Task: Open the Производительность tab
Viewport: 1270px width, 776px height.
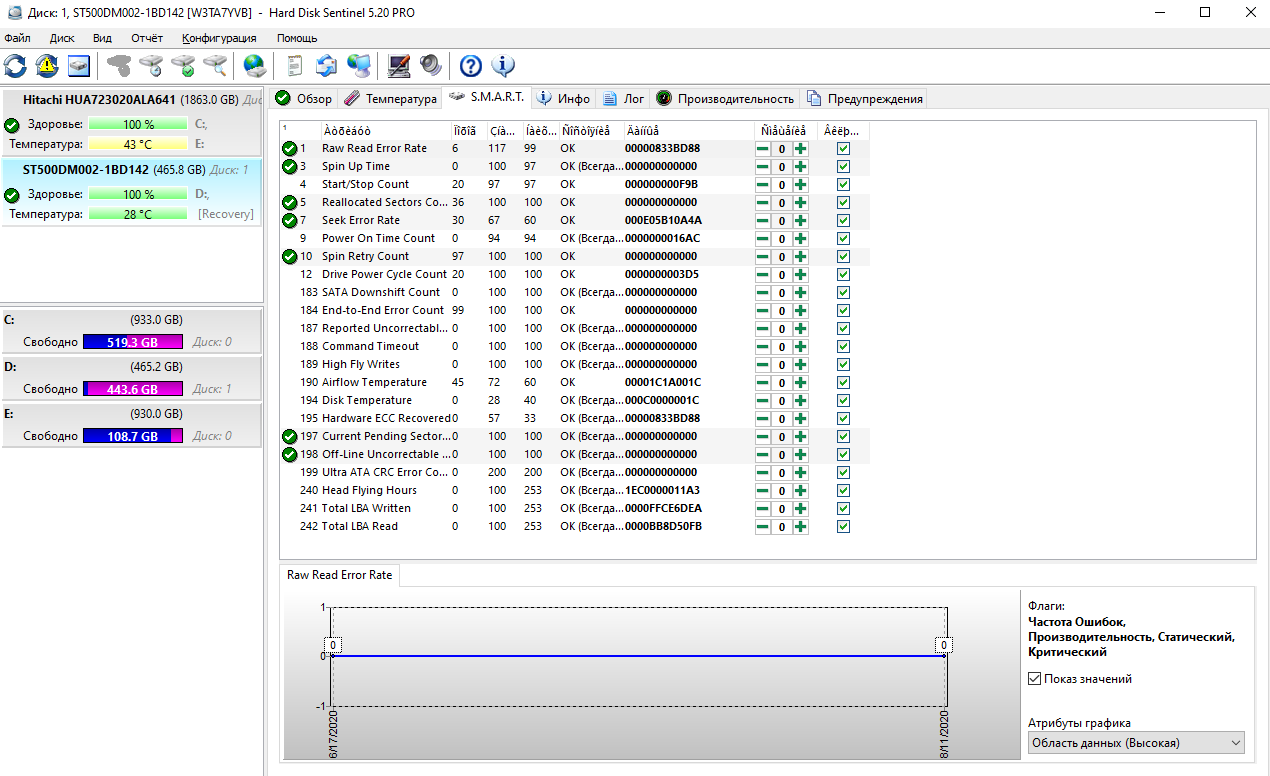Action: click(725, 98)
